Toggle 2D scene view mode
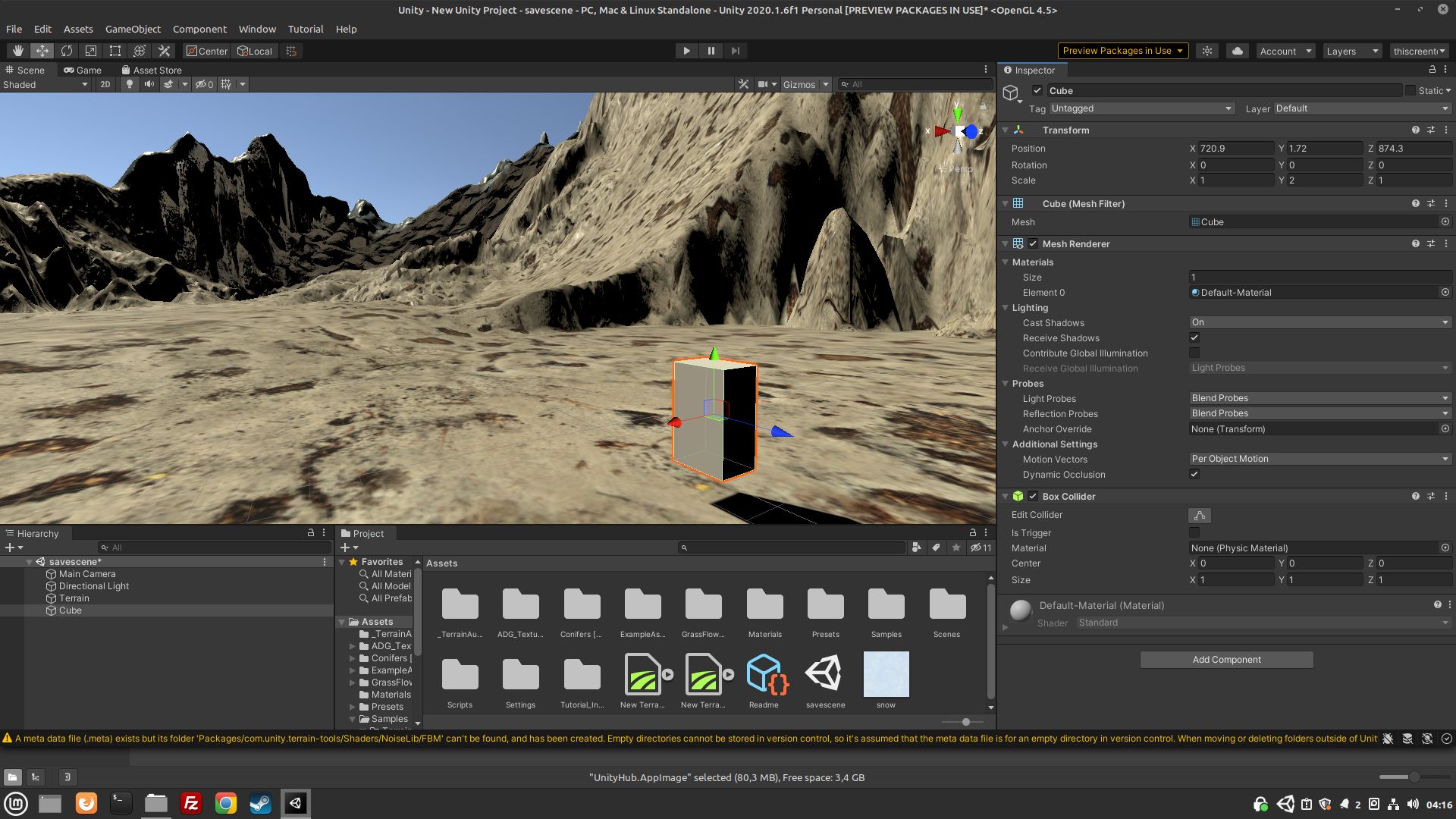 105,84
